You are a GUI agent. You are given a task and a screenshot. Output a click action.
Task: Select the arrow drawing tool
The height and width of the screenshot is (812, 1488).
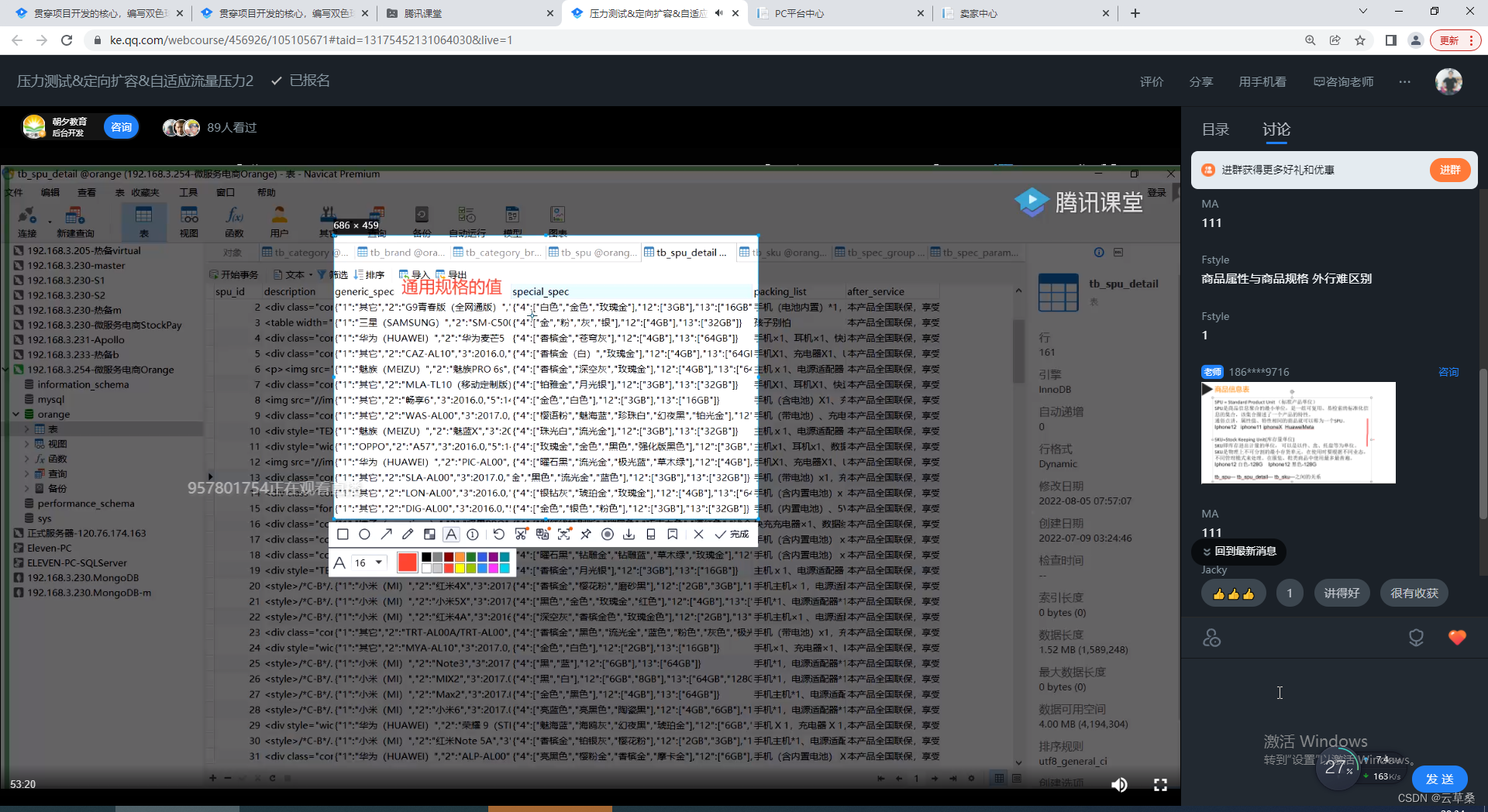point(386,534)
